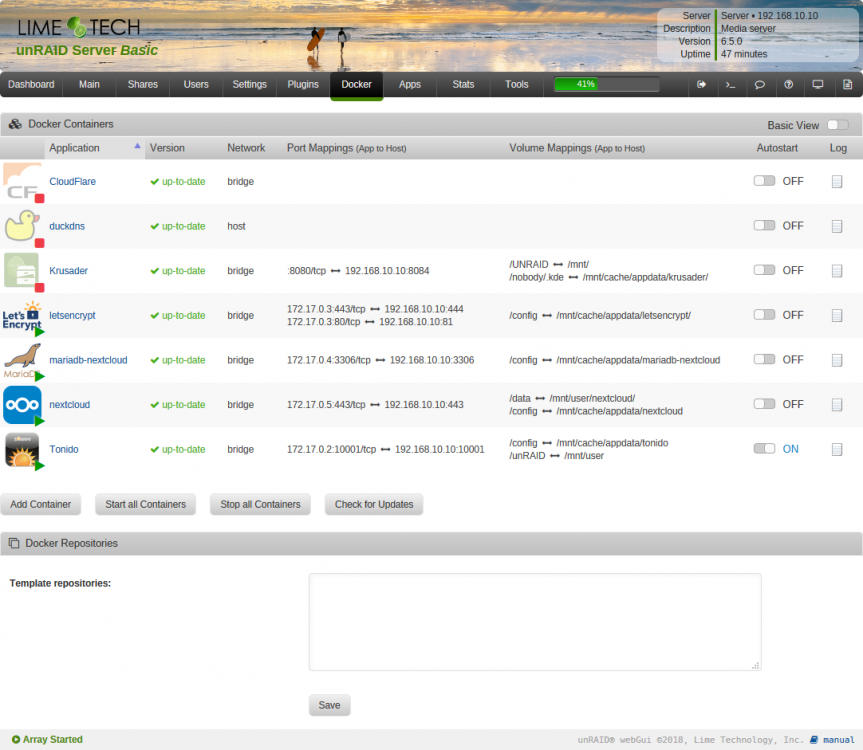Click the Docker Containers header icon
Image resolution: width=863 pixels, height=750 pixels.
pyautogui.click(x=15, y=124)
